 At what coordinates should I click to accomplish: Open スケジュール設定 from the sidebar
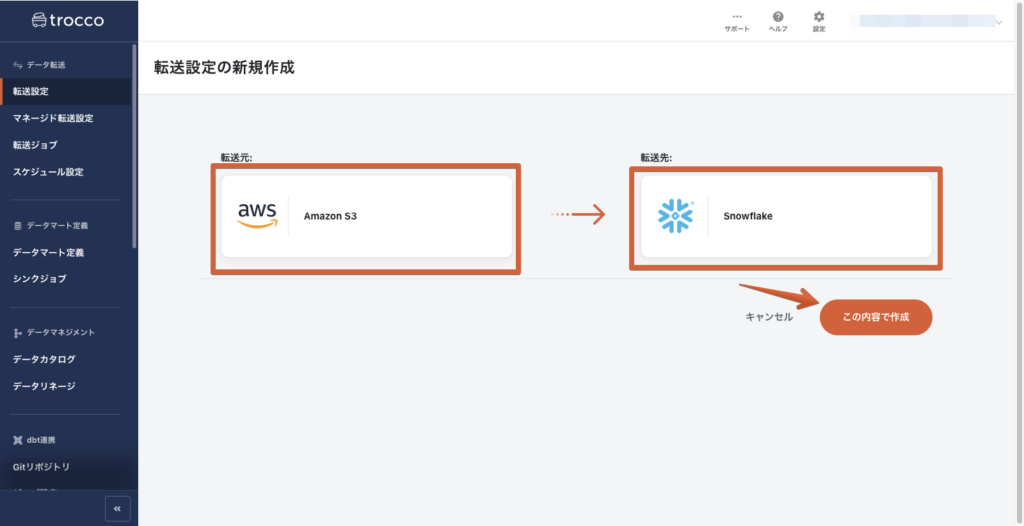click(48, 172)
